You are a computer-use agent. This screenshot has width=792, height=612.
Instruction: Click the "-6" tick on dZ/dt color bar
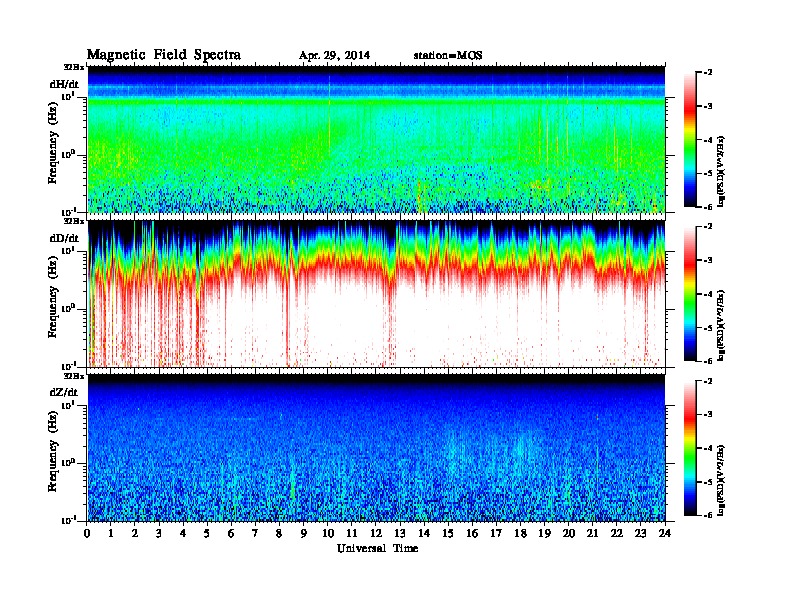tap(708, 515)
